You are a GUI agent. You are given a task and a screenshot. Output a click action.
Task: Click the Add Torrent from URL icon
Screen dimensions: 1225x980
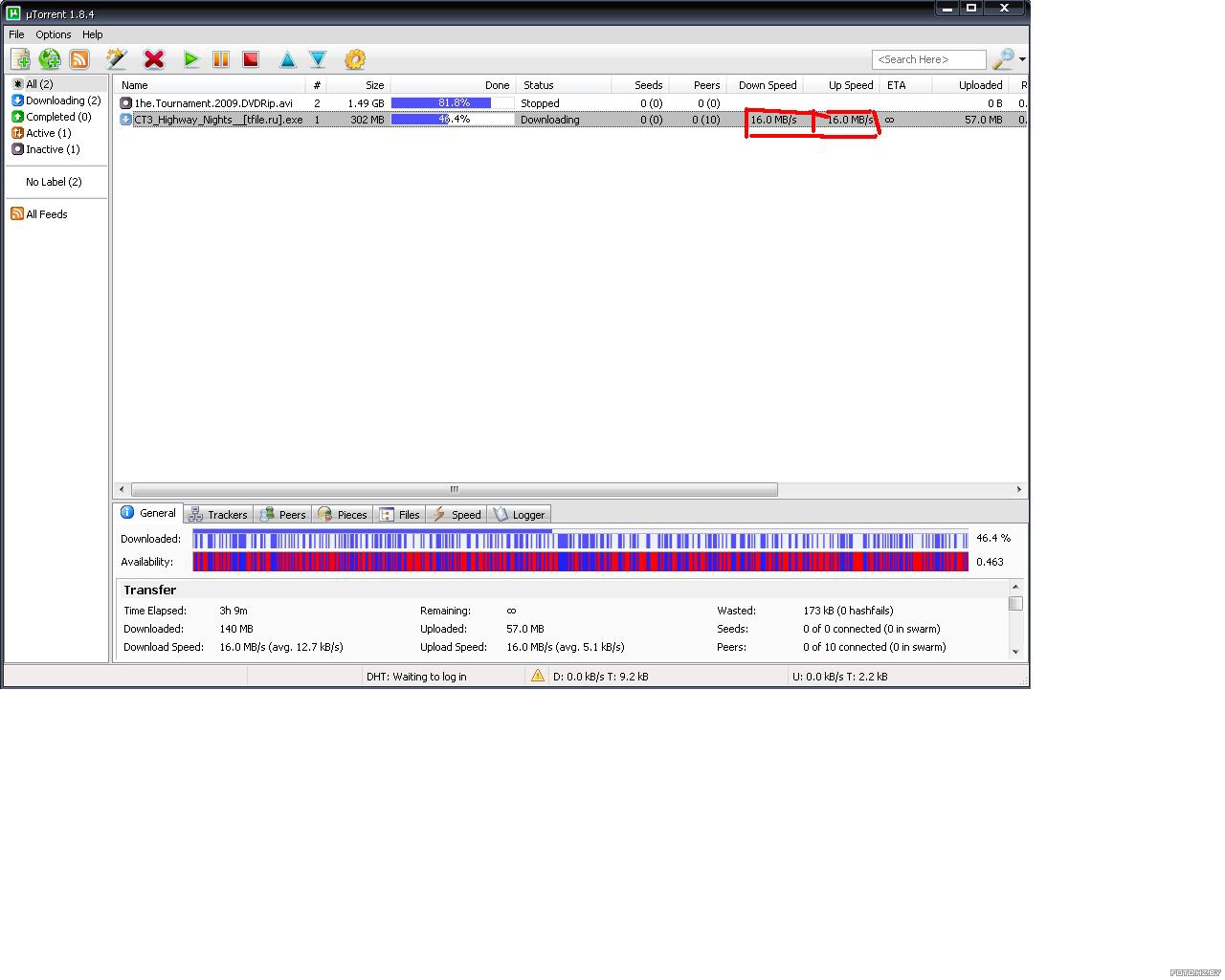pos(50,59)
